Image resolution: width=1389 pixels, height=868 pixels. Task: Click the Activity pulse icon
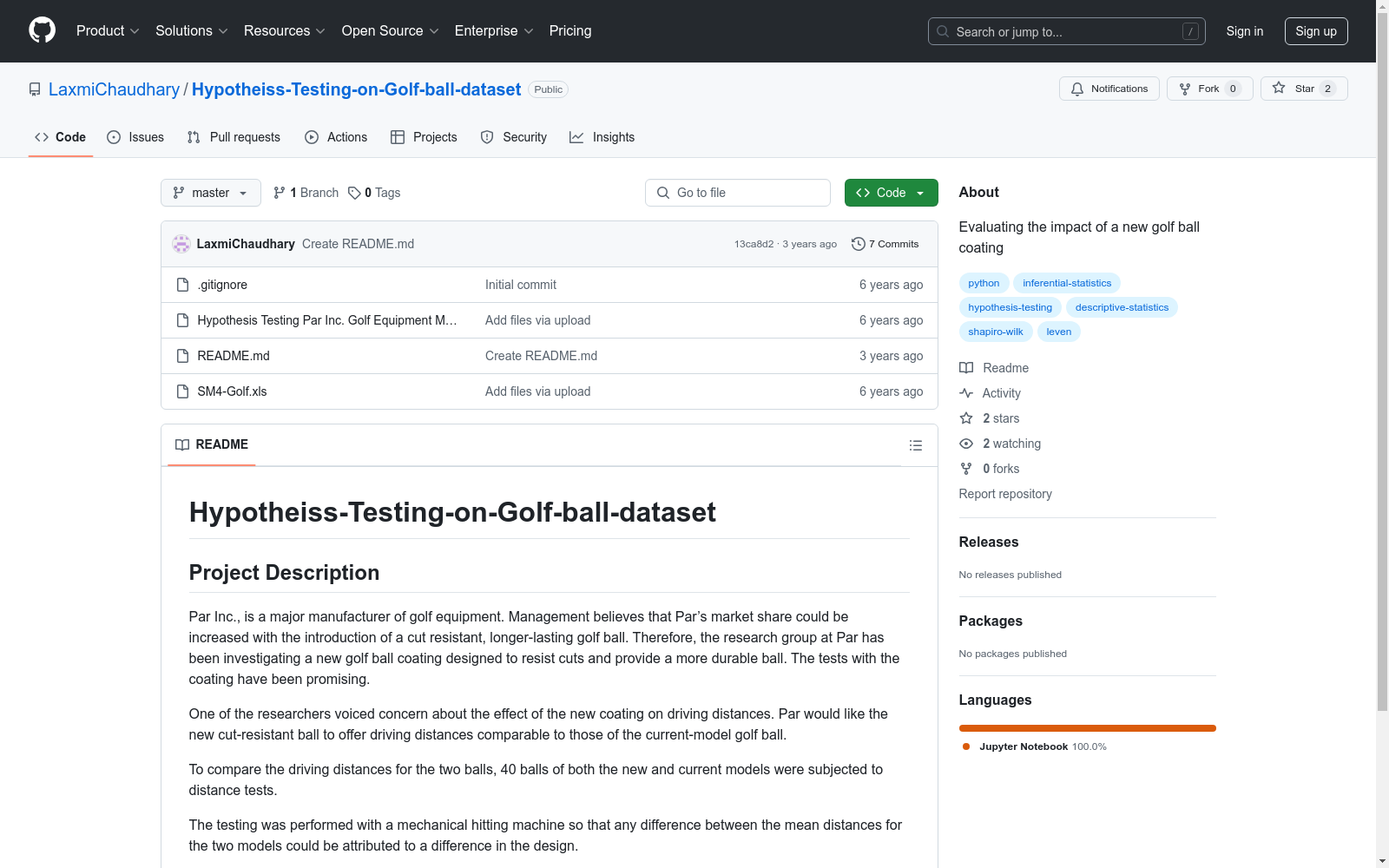tap(966, 393)
